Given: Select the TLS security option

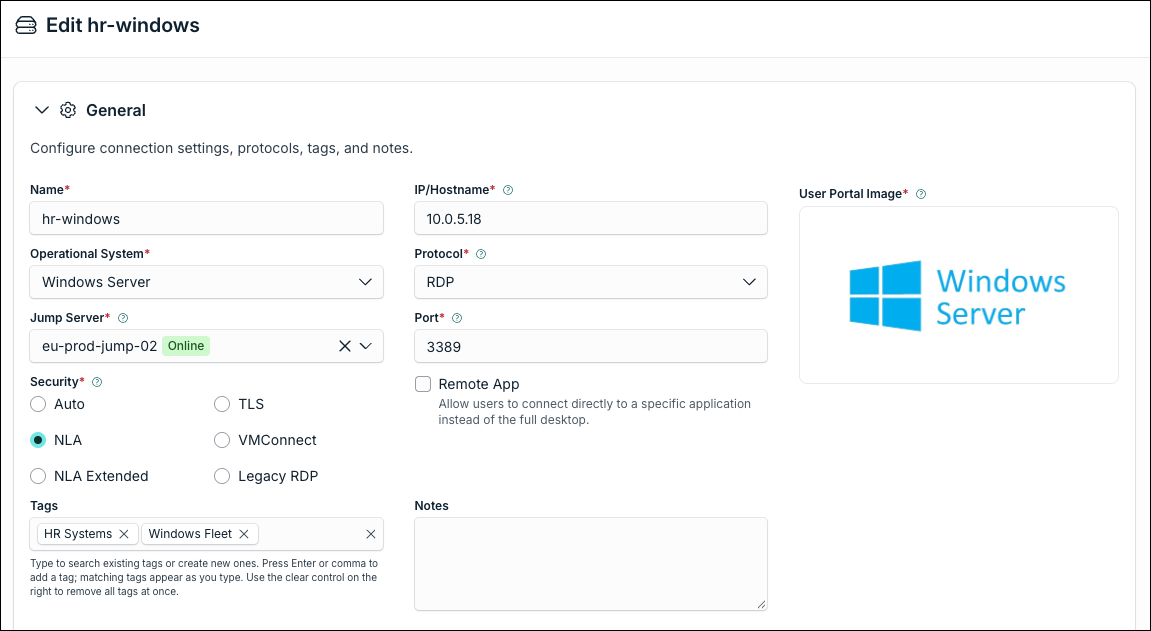Looking at the screenshot, I should click(222, 404).
